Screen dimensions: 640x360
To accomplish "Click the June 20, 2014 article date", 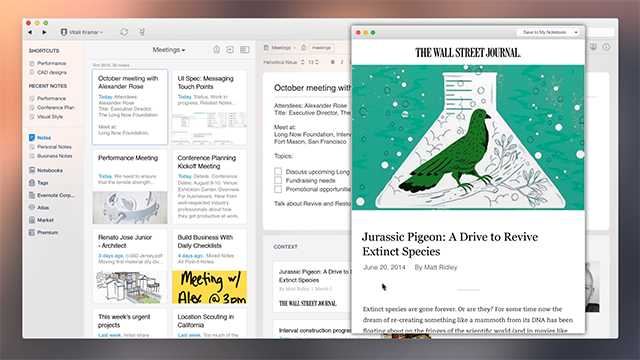I will point(384,267).
